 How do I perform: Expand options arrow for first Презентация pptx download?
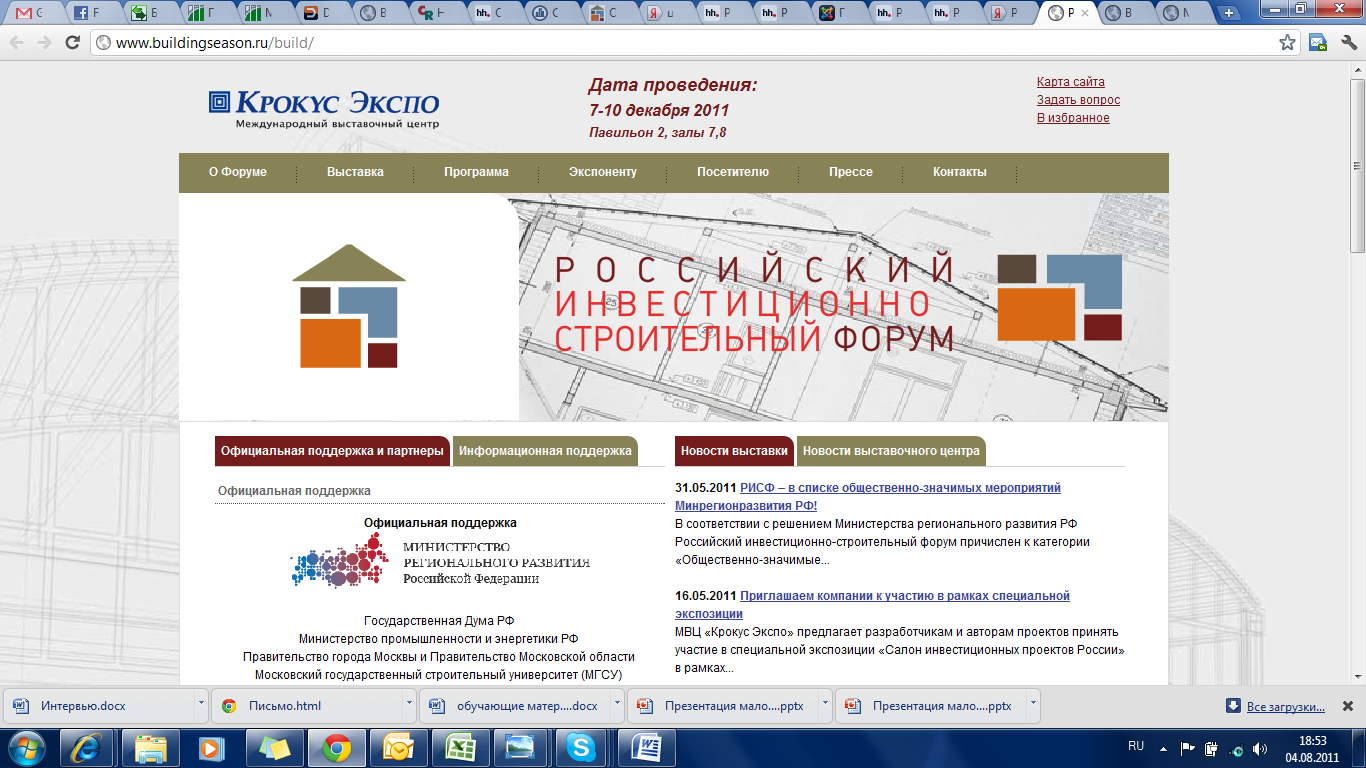coord(824,705)
